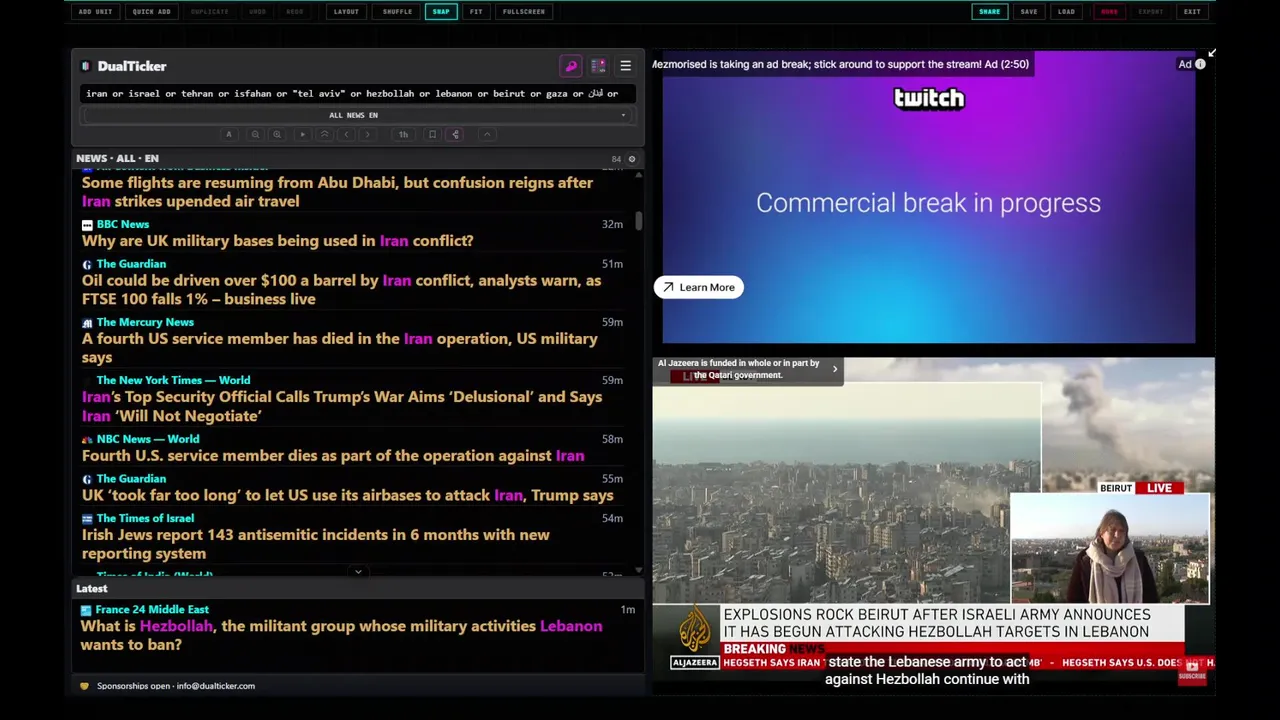The height and width of the screenshot is (720, 1280).
Task: Click the Ad label on the Twitch player
Action: pyautogui.click(x=1185, y=64)
